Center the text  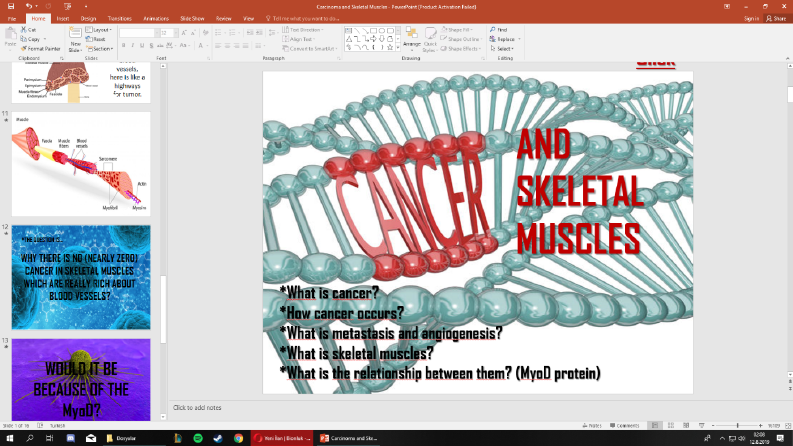coord(228,46)
